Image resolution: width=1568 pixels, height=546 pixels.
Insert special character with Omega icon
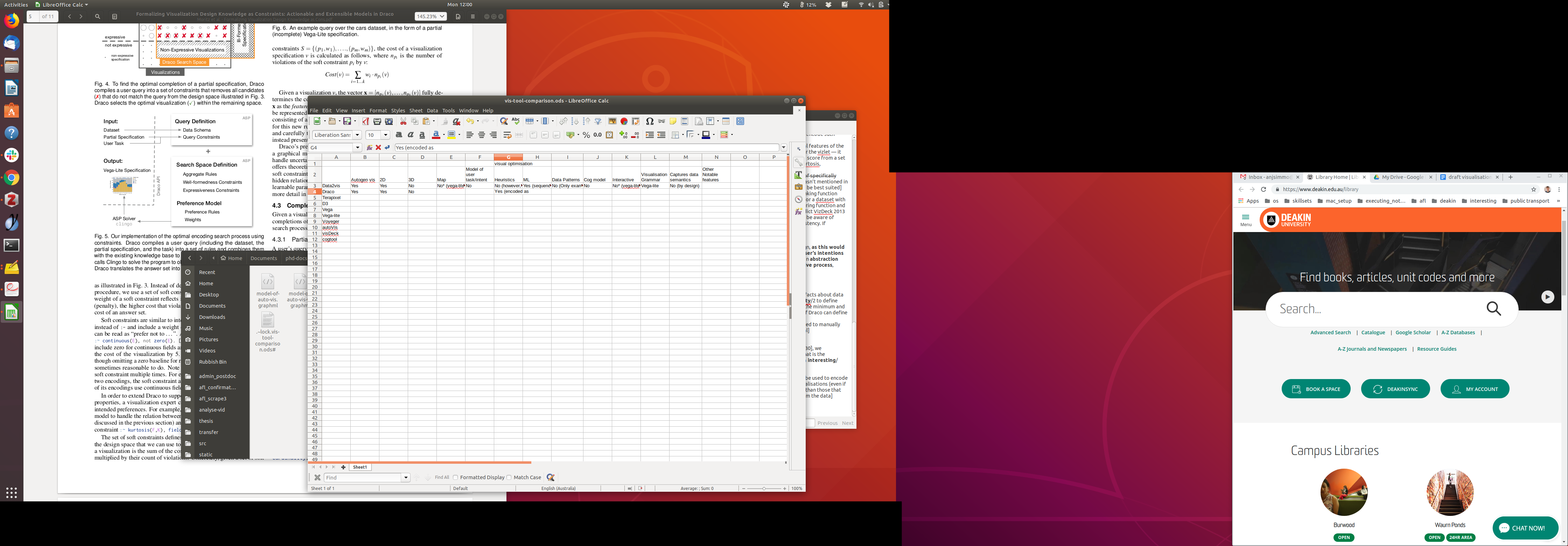coord(650,121)
